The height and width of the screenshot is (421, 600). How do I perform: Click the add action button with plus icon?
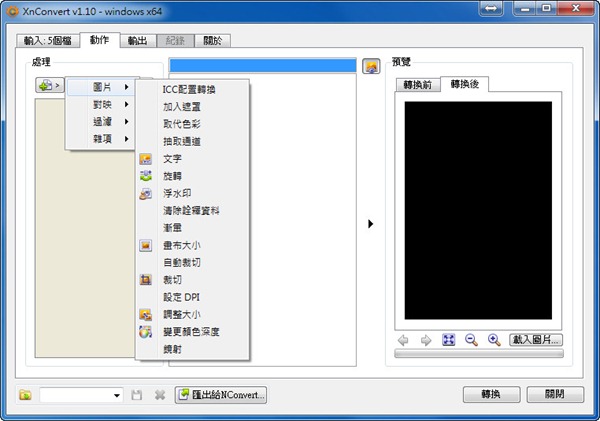(x=50, y=85)
